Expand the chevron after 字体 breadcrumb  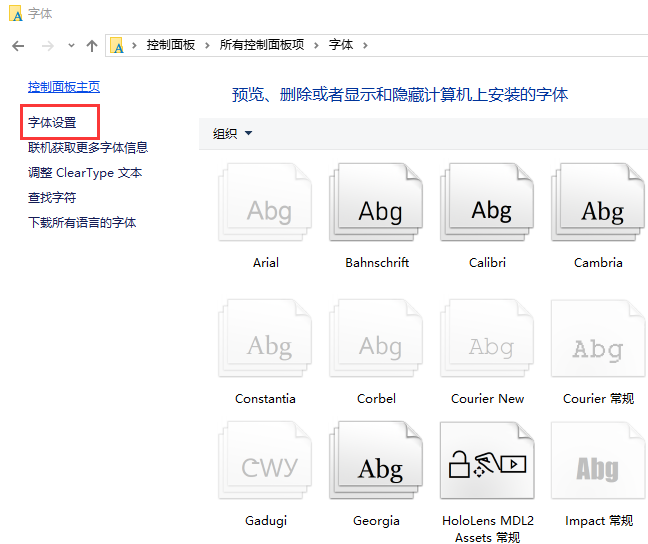tap(365, 45)
